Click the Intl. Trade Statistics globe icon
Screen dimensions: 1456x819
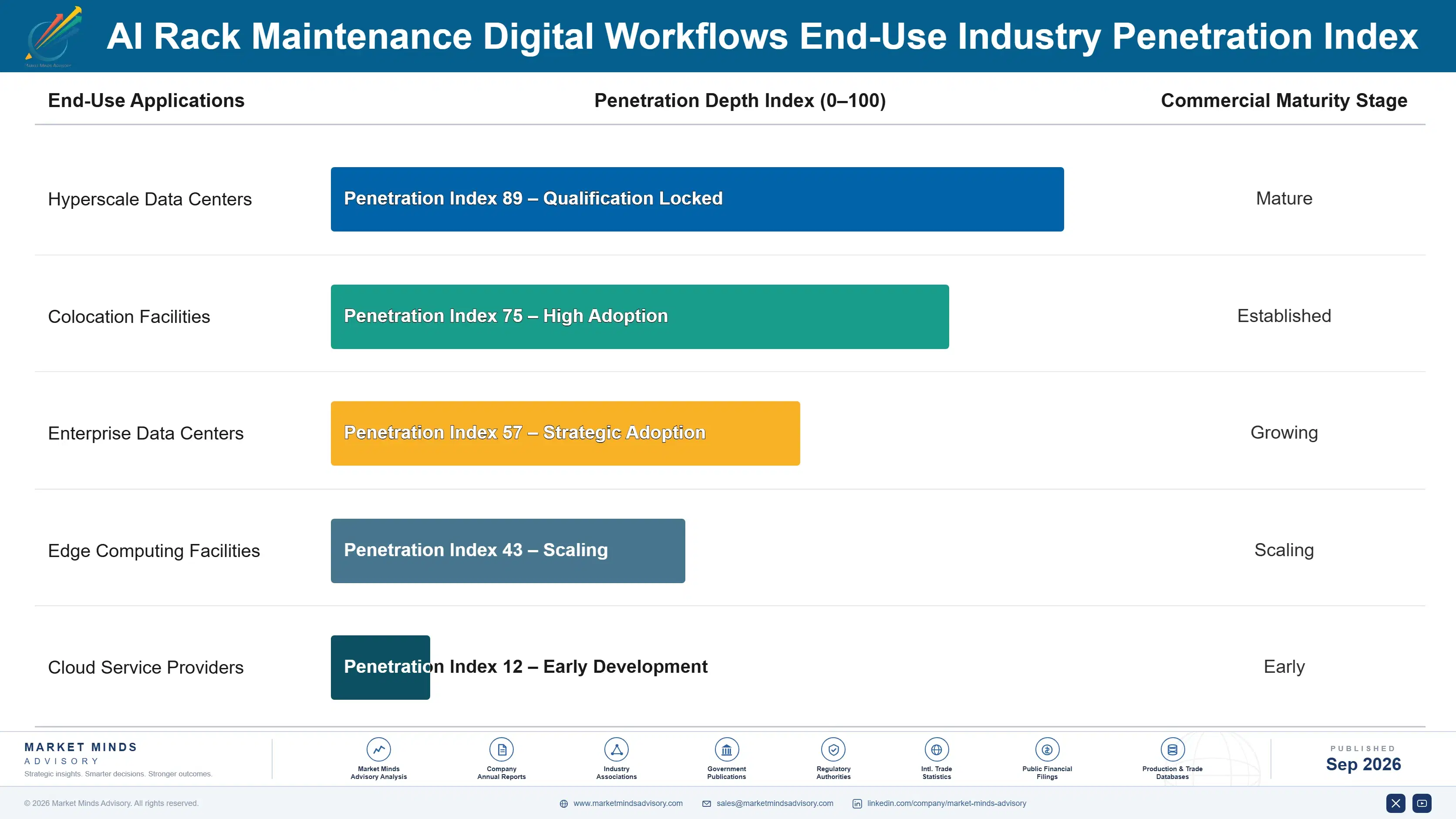pos(937,749)
